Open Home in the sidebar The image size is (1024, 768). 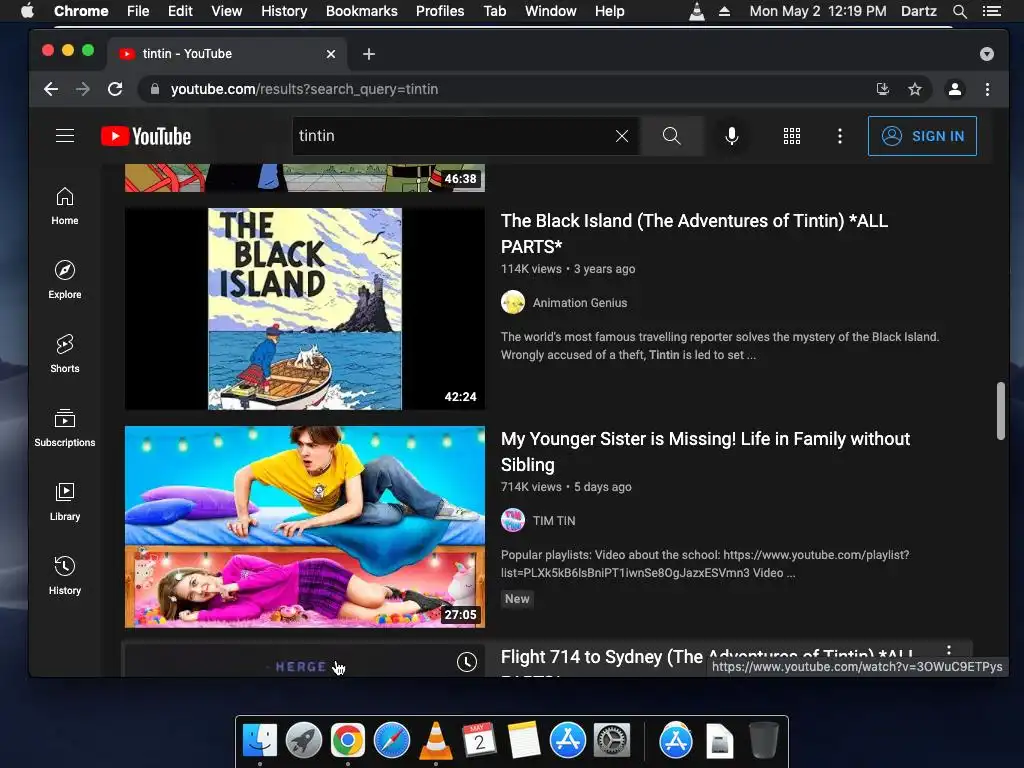(x=65, y=206)
